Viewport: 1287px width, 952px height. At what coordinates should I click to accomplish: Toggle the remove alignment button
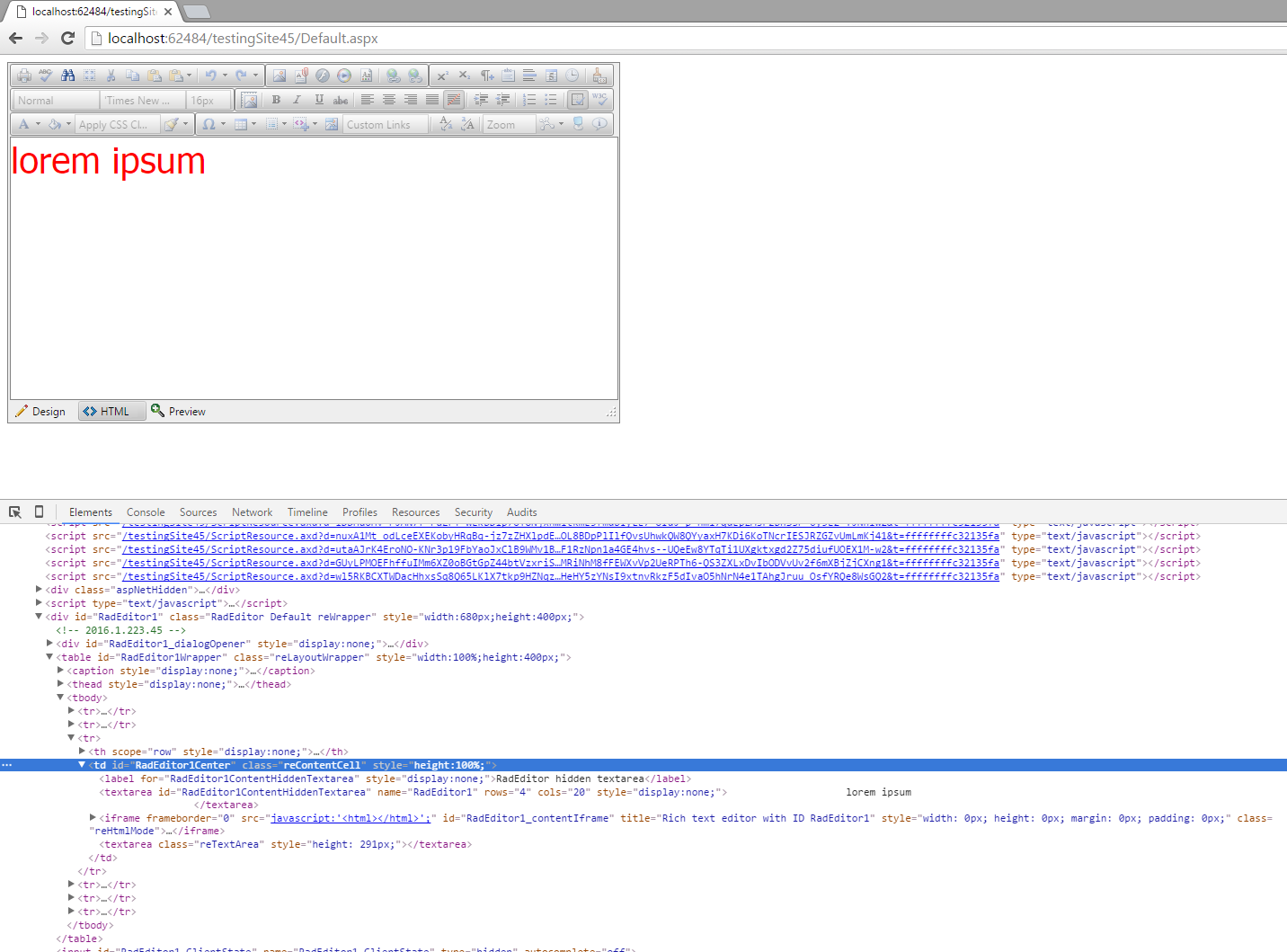tap(454, 100)
